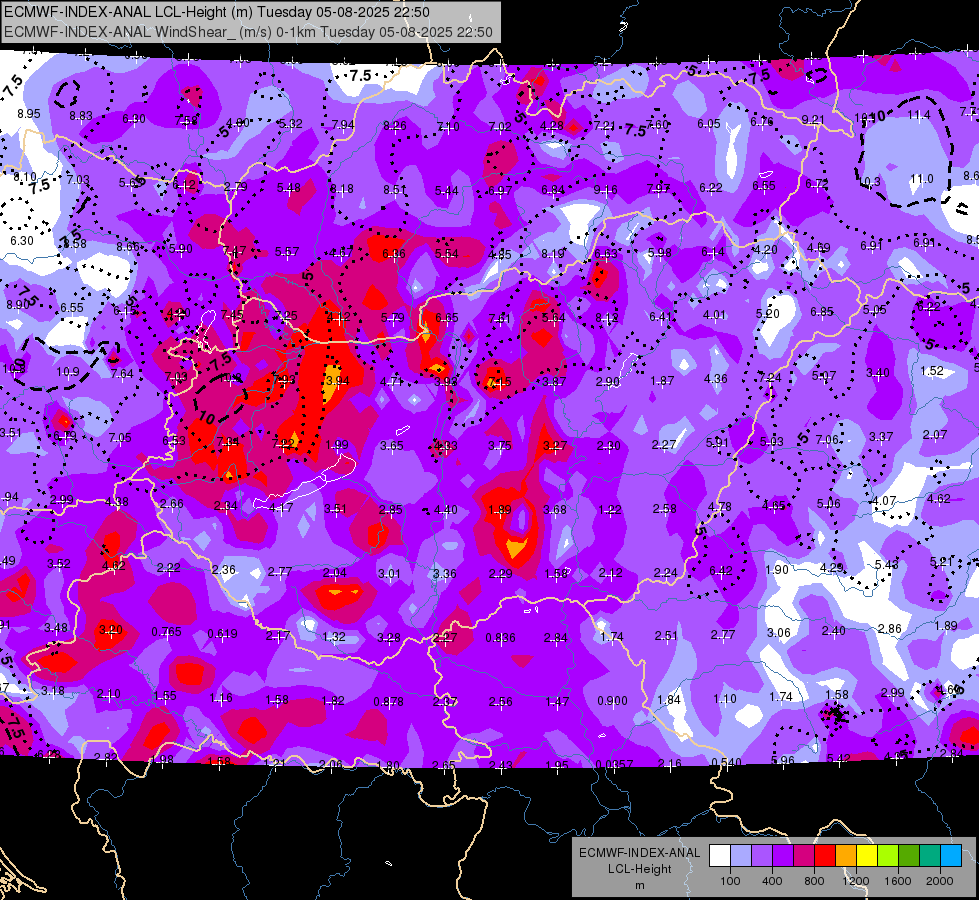This screenshot has height=900, width=979.
Task: Select the grid value '3.20'
Action: [x=111, y=630]
